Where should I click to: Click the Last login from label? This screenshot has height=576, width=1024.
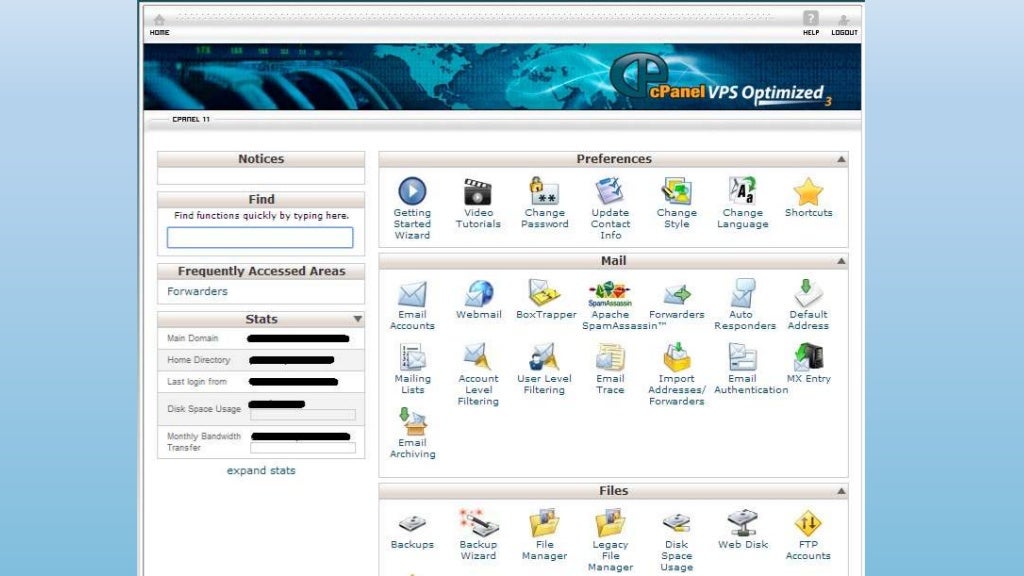pos(197,381)
